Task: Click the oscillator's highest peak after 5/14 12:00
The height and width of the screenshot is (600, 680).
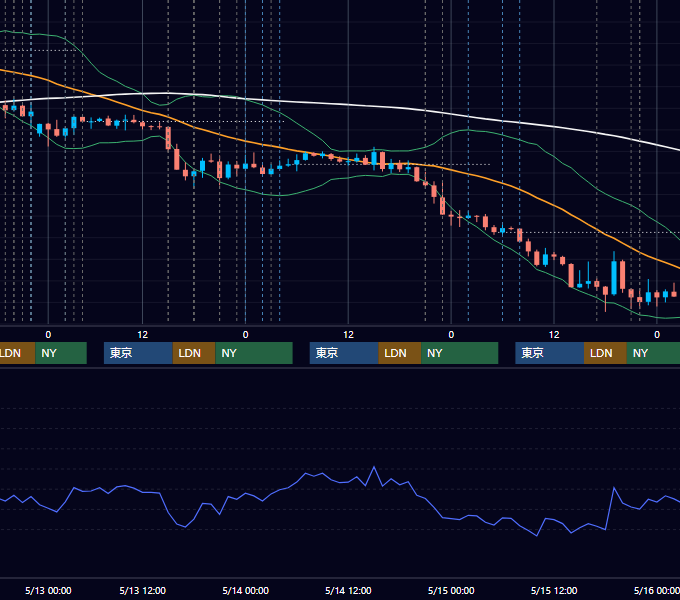Action: pyautogui.click(x=374, y=467)
